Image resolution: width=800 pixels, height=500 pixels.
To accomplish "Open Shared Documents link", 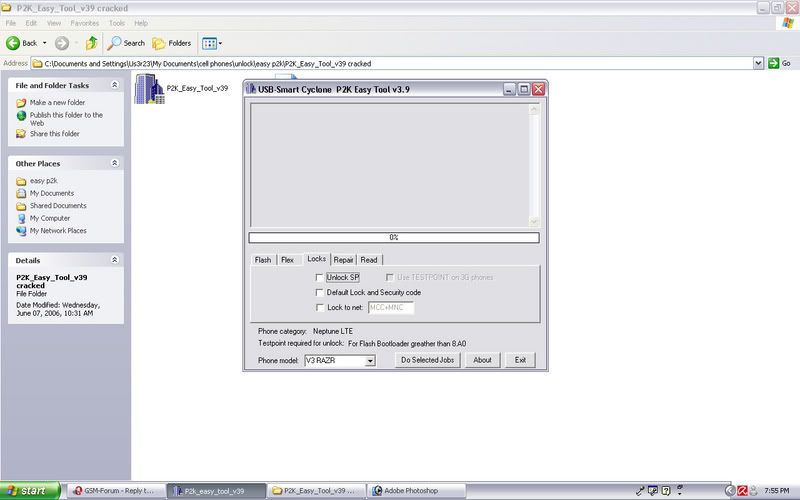I will [x=58, y=206].
